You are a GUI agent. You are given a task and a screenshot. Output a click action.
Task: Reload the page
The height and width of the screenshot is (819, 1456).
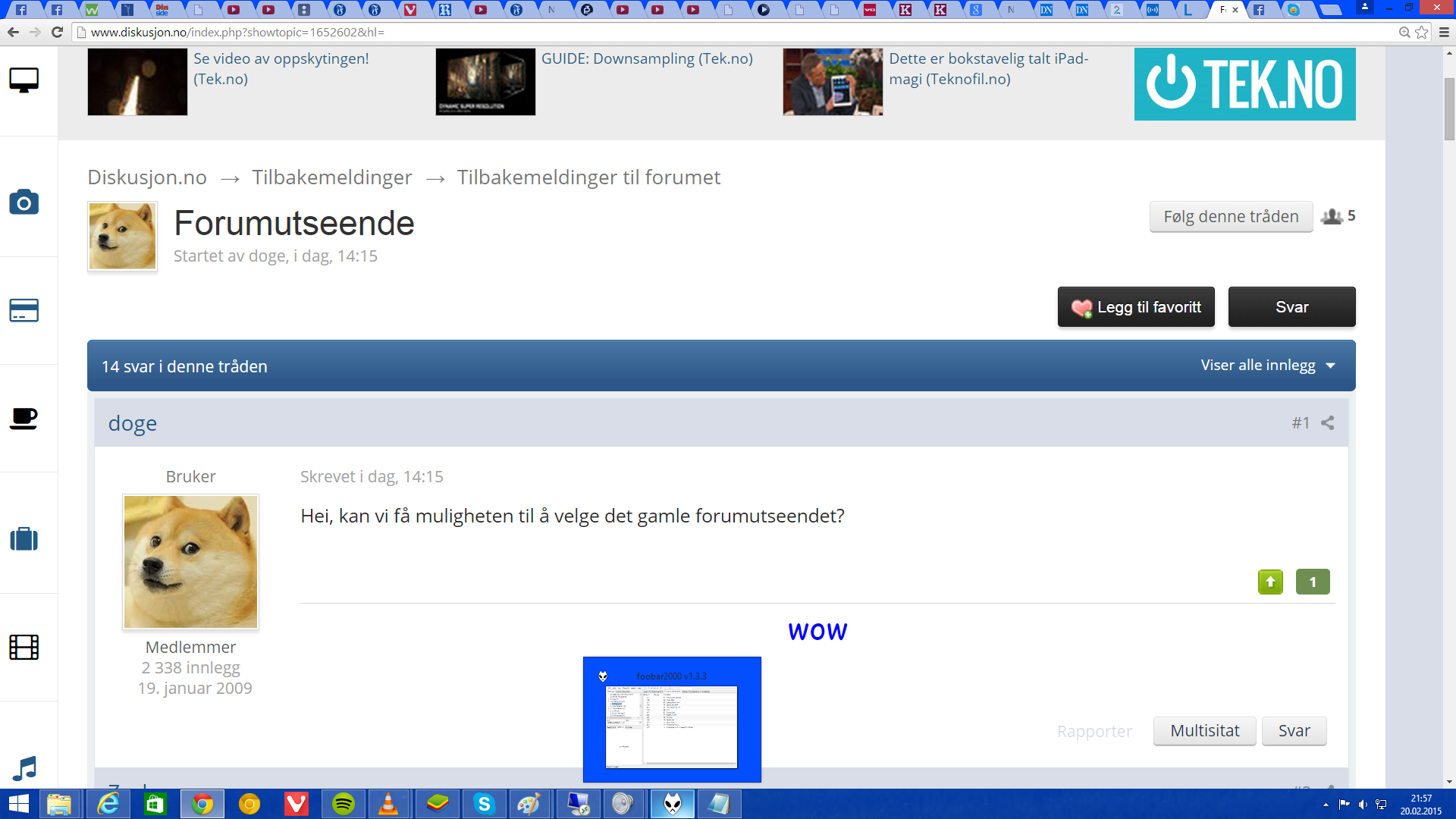[x=57, y=33]
